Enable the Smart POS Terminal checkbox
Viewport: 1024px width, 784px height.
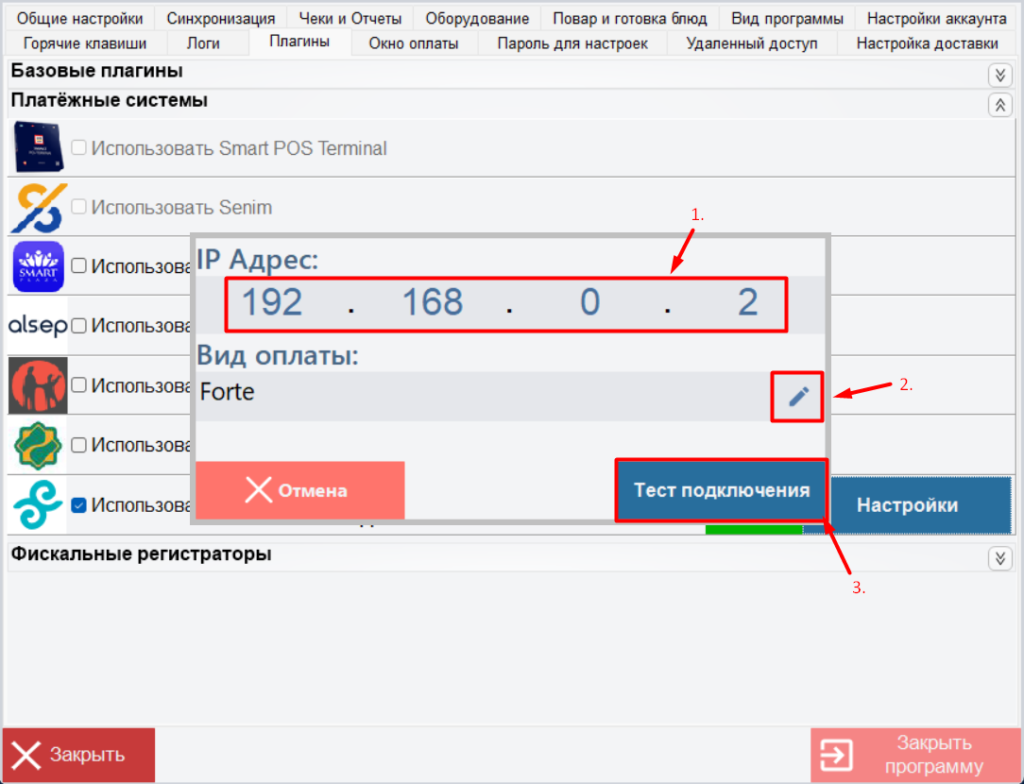[x=78, y=147]
